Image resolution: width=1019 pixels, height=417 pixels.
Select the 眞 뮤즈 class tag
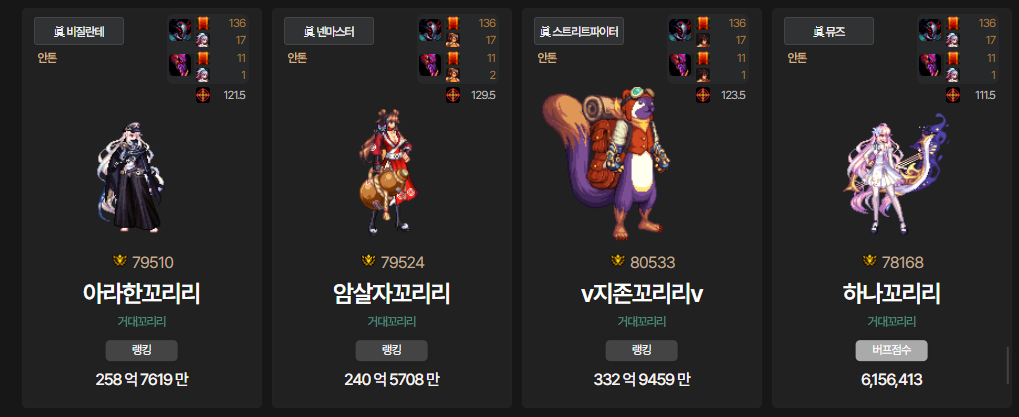pos(829,31)
